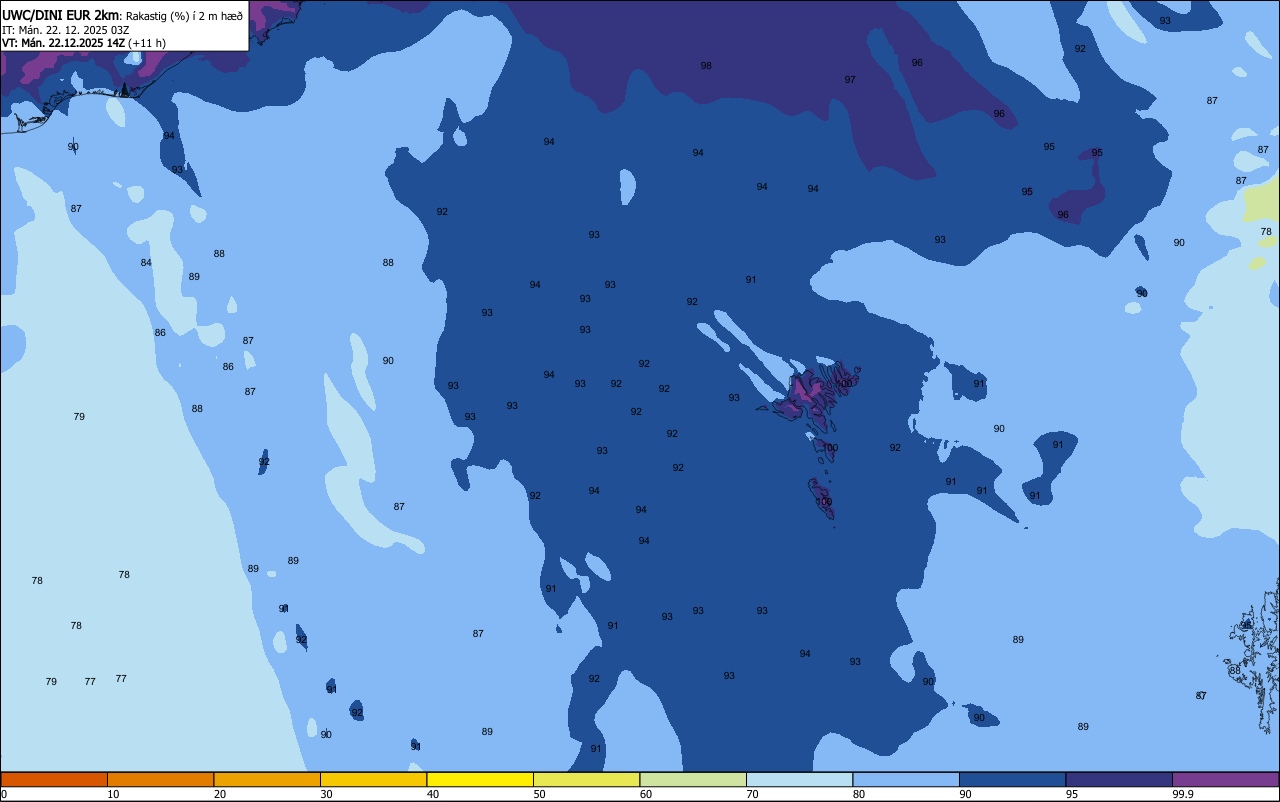Click the "84" humidity value on the map
Screen dimensions: 1280x802
(x=146, y=262)
